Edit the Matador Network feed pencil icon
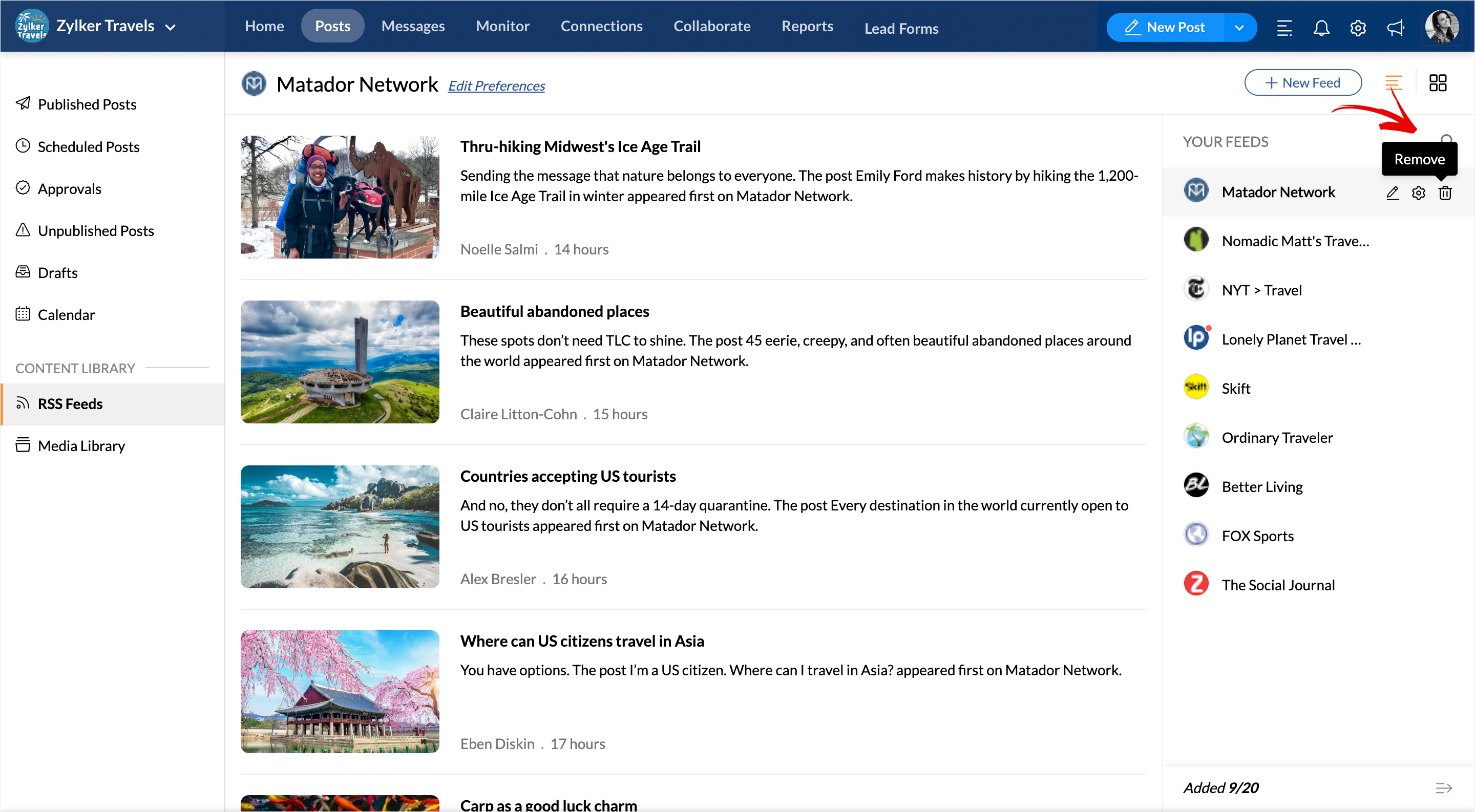This screenshot has width=1475, height=812. 1392,193
